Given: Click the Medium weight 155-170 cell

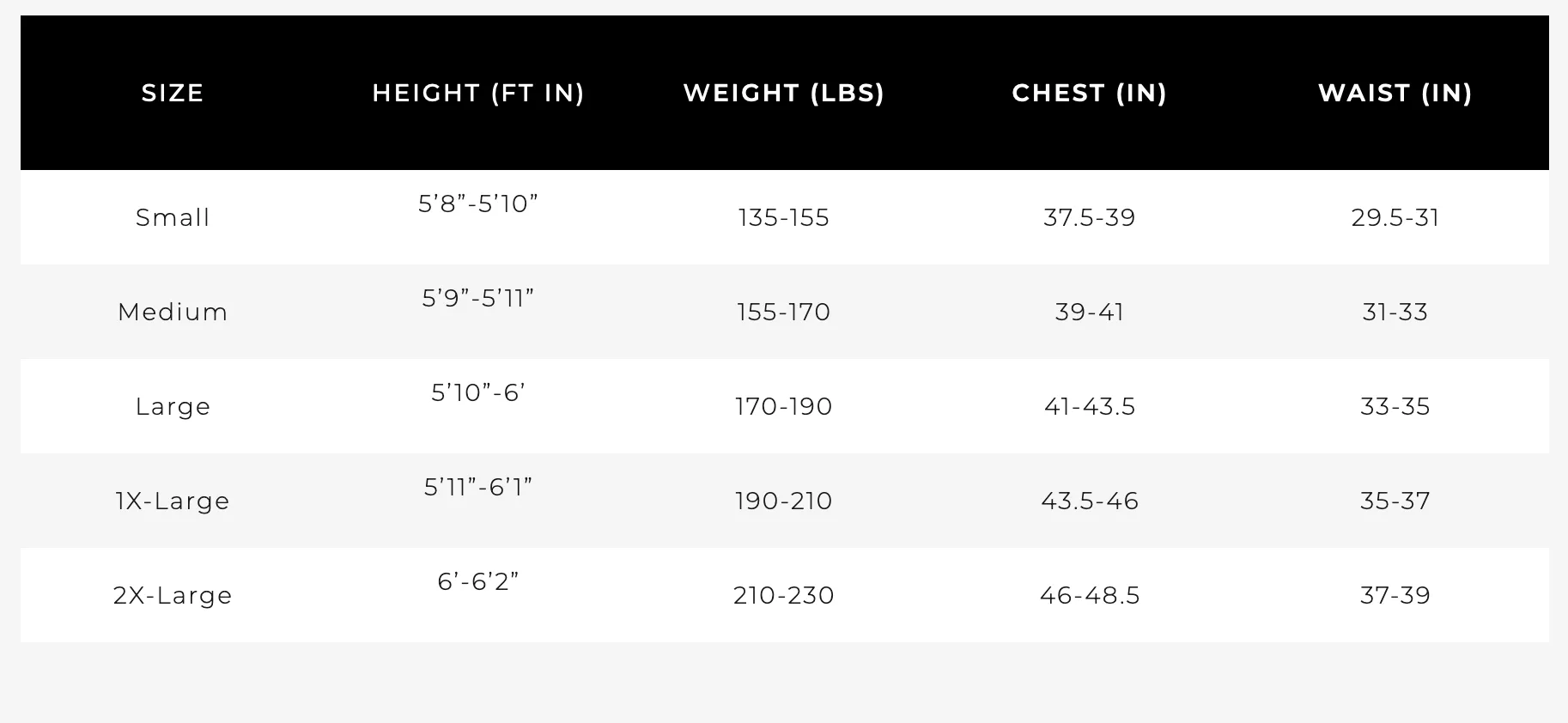Looking at the screenshot, I should click(x=784, y=312).
